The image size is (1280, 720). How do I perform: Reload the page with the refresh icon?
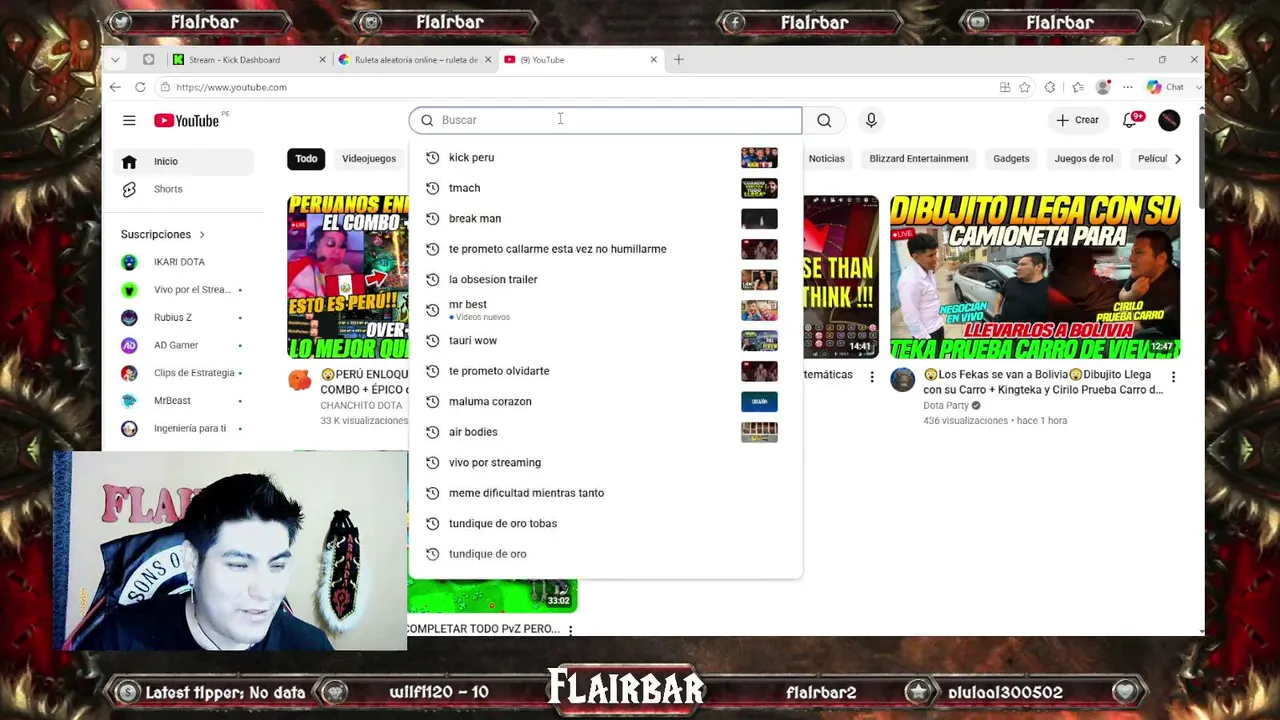pos(140,87)
